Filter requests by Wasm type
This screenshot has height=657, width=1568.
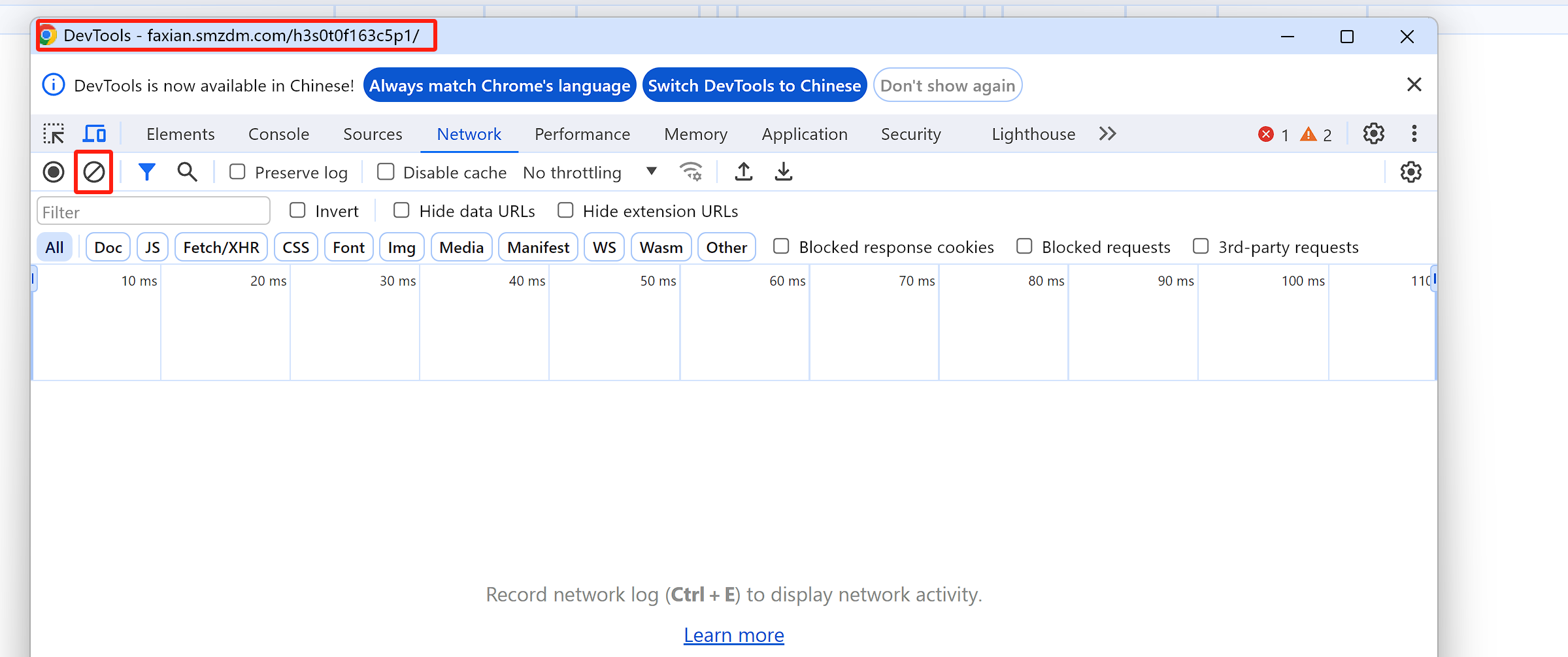(x=661, y=247)
